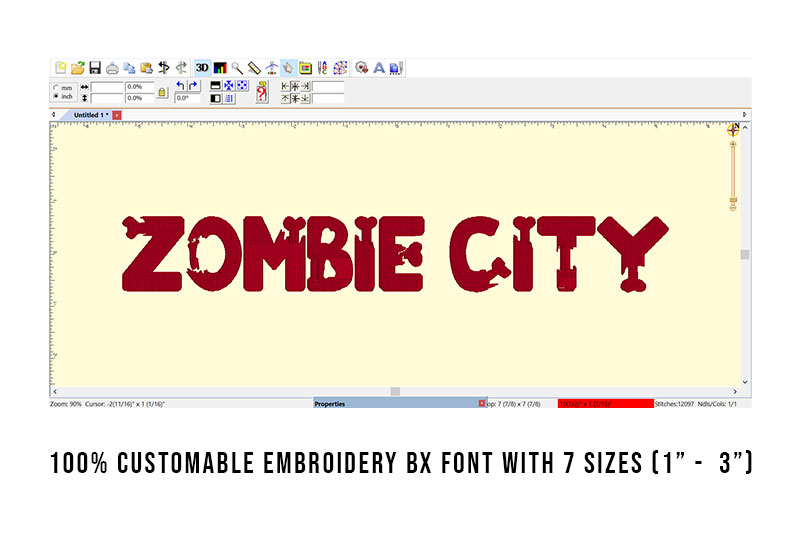Screen dimensions: 800x533
Task: Click the red design size status indicator
Action: (606, 404)
